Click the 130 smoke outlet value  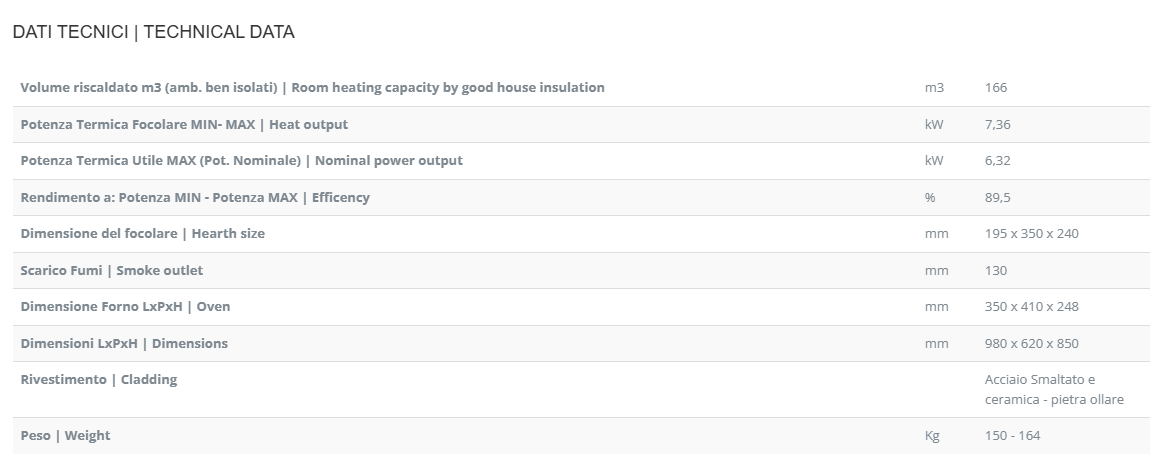pos(996,271)
